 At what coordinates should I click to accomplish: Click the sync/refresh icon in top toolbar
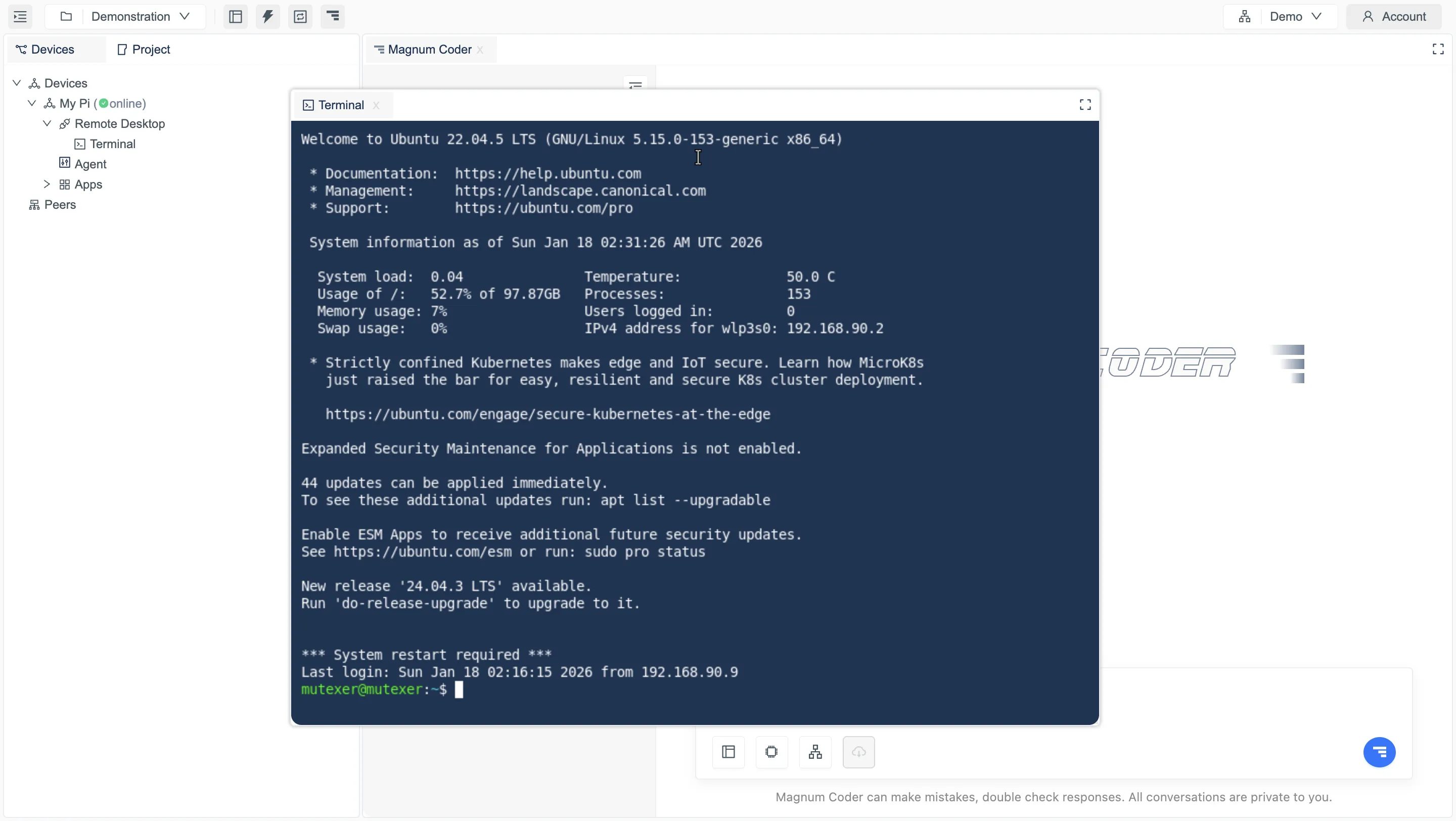(300, 16)
